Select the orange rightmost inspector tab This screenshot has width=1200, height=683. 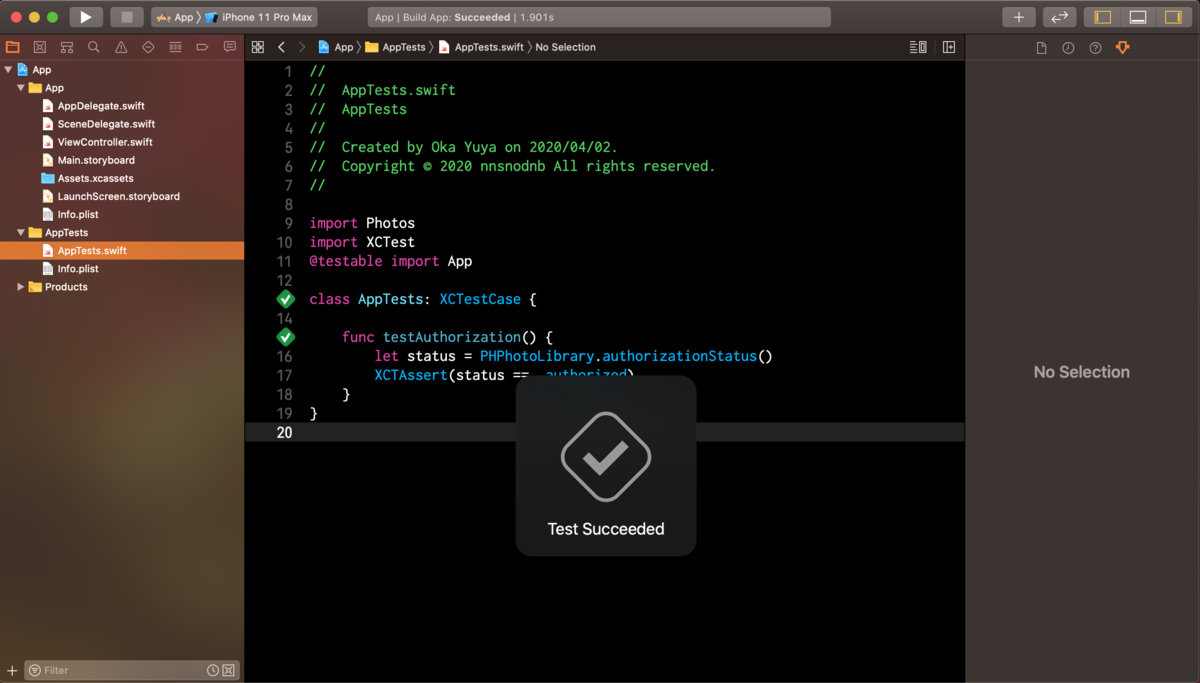(x=1122, y=48)
